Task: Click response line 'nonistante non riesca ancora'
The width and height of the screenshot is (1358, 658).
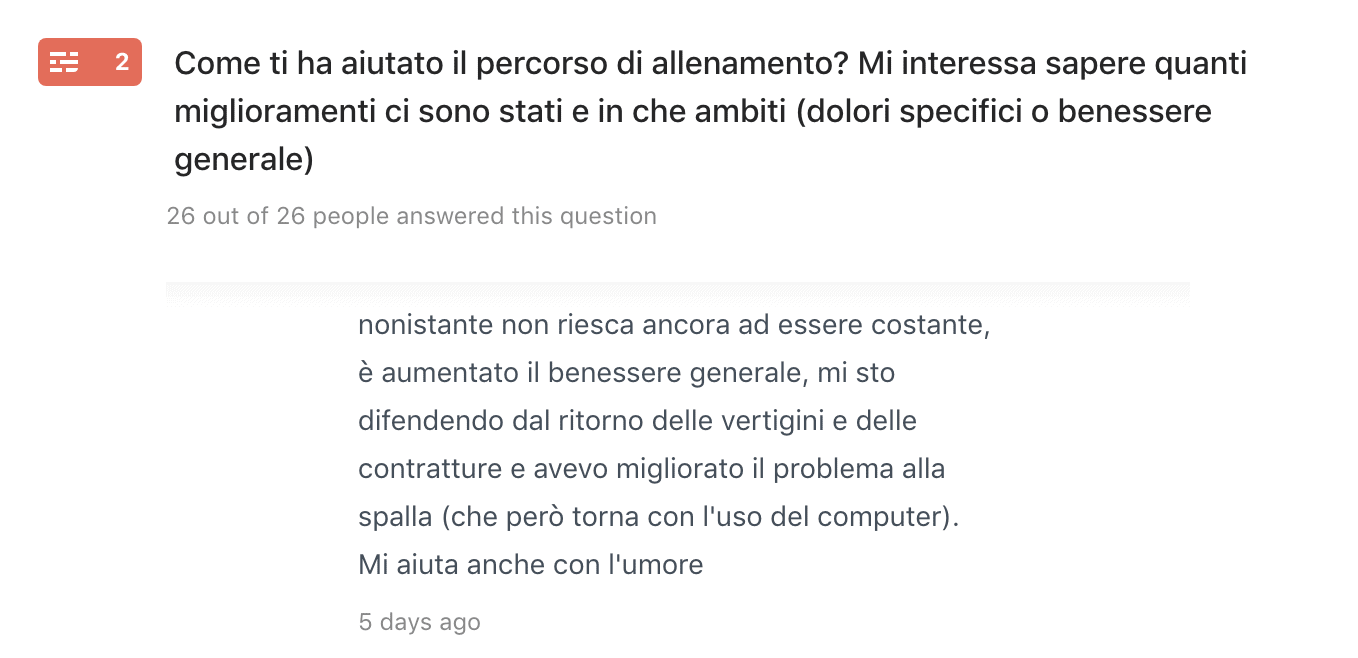Action: pyautogui.click(x=674, y=326)
